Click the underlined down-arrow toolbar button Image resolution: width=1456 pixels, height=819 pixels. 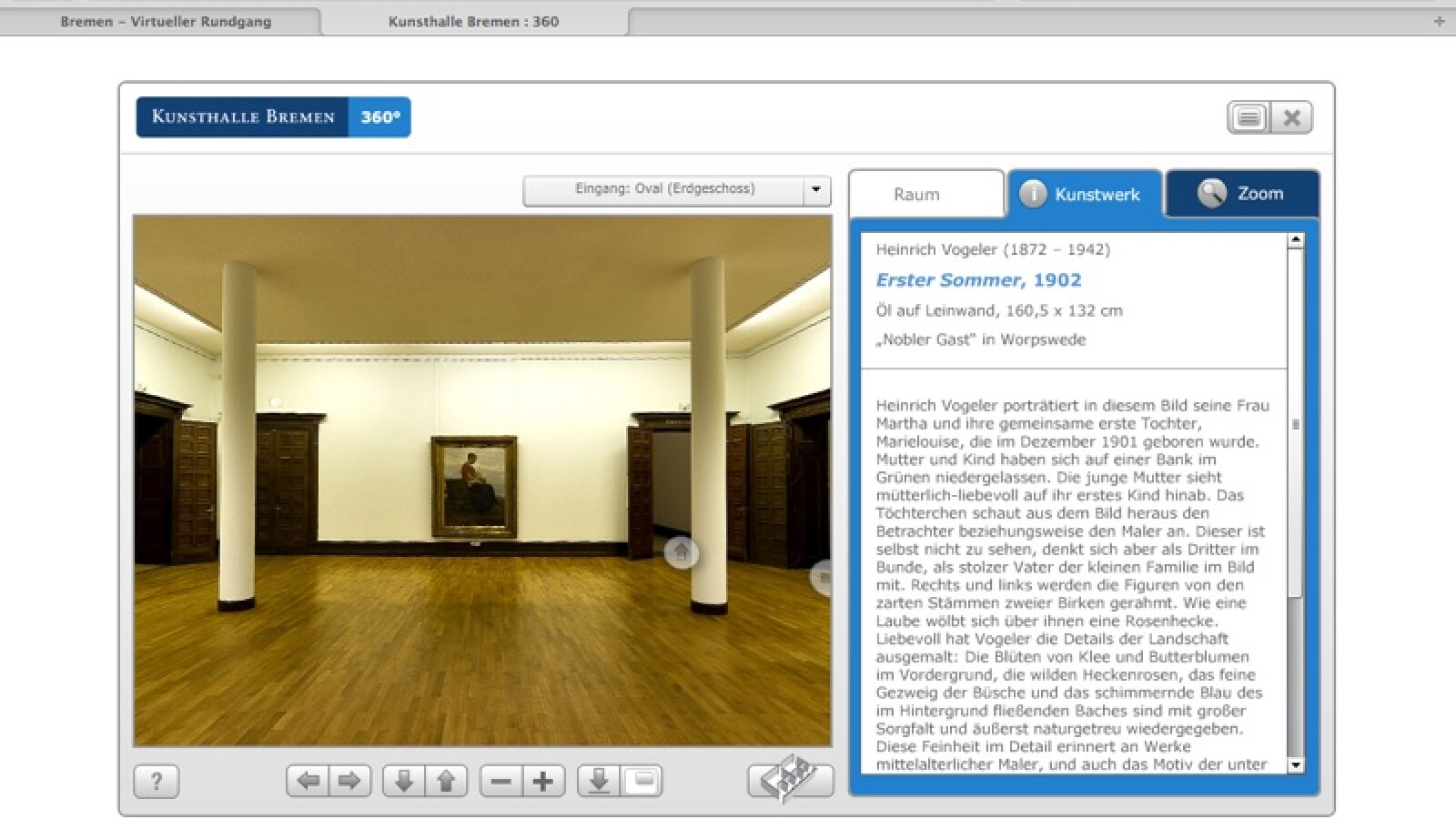coord(599,781)
